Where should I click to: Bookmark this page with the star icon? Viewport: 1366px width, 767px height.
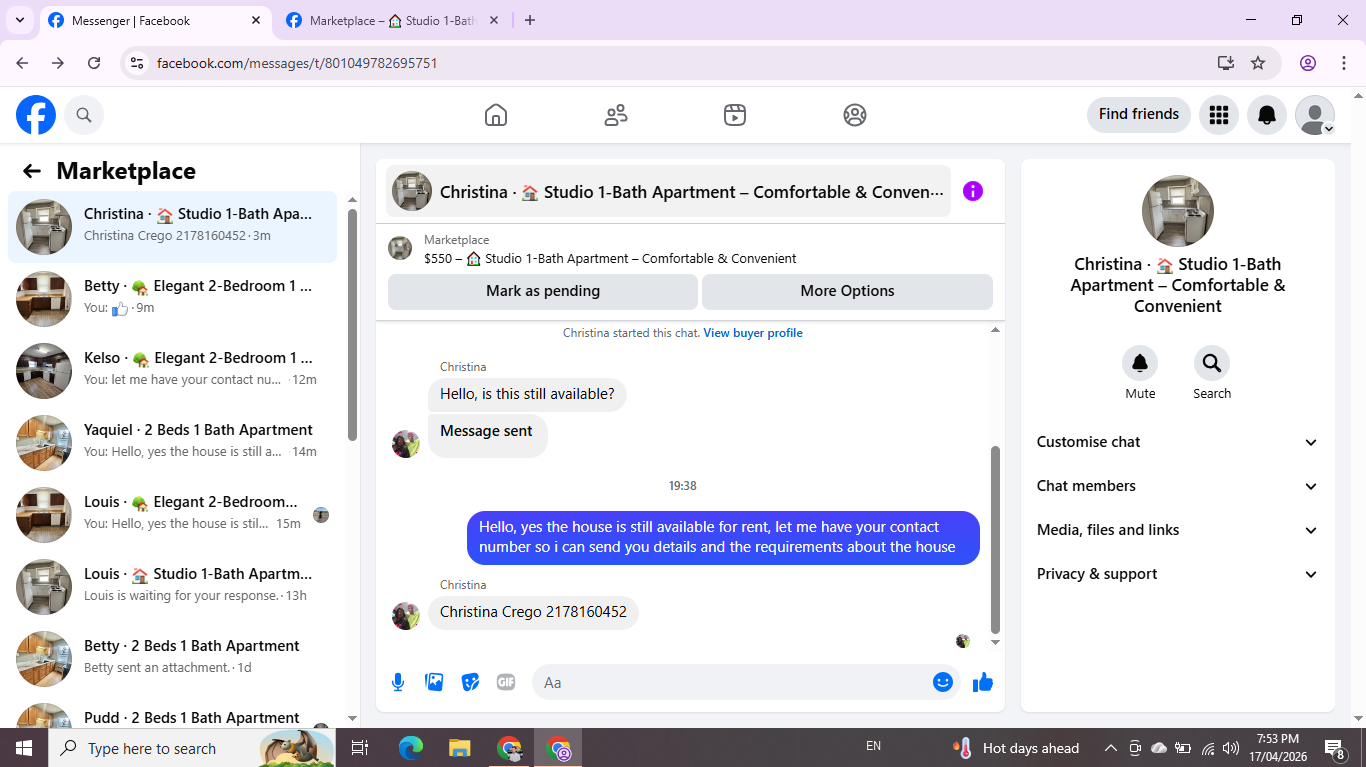tap(1258, 63)
